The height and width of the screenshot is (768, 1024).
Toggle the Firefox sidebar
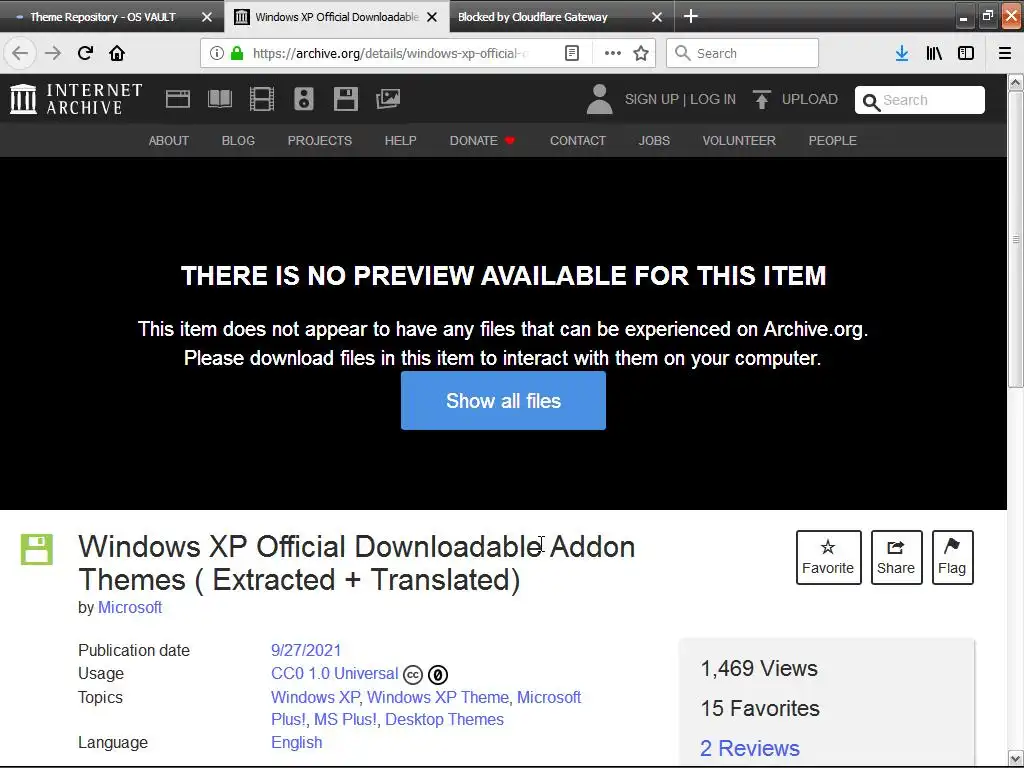coord(966,54)
